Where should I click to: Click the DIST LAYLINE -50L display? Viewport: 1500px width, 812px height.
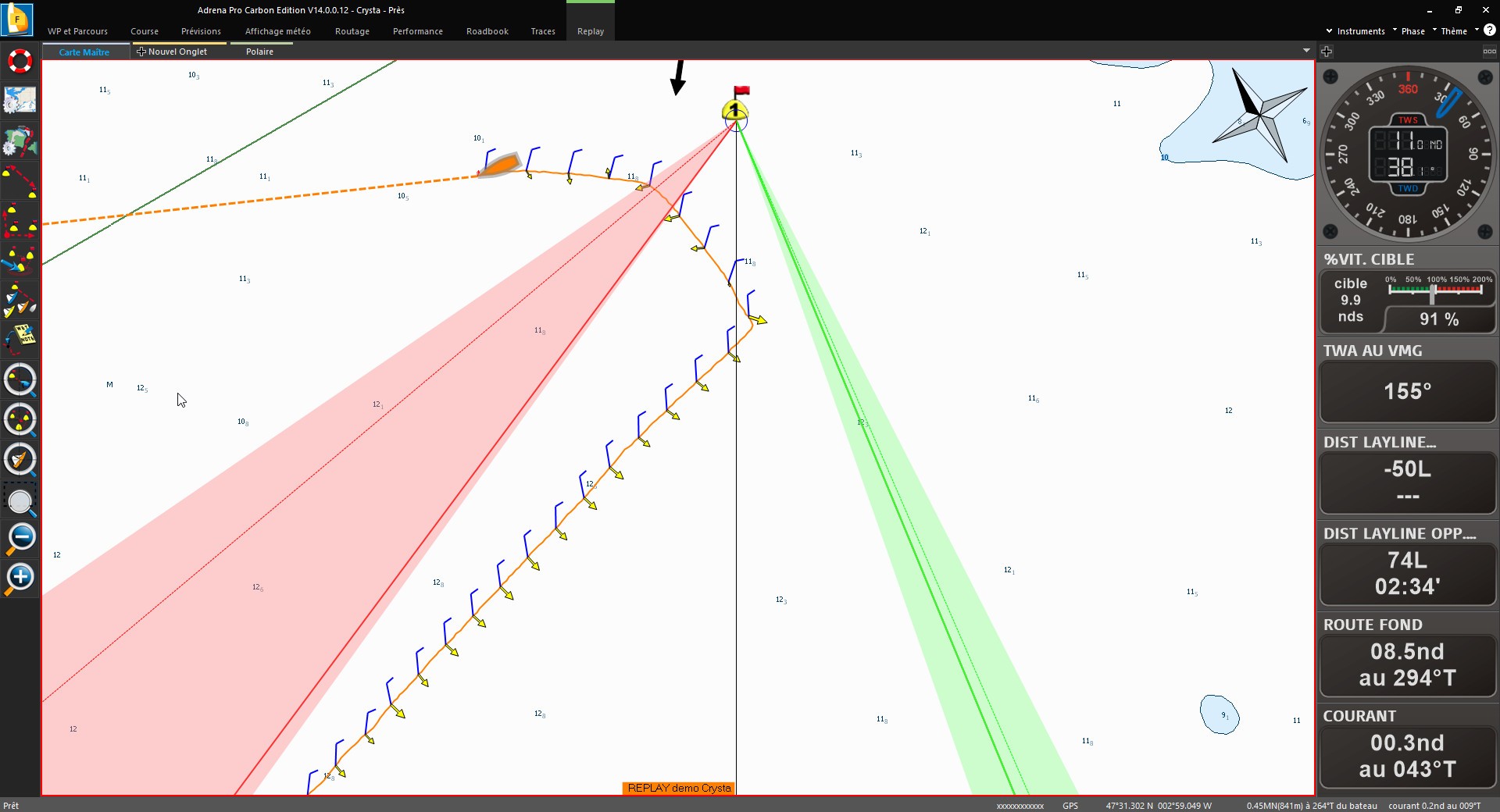tap(1408, 482)
